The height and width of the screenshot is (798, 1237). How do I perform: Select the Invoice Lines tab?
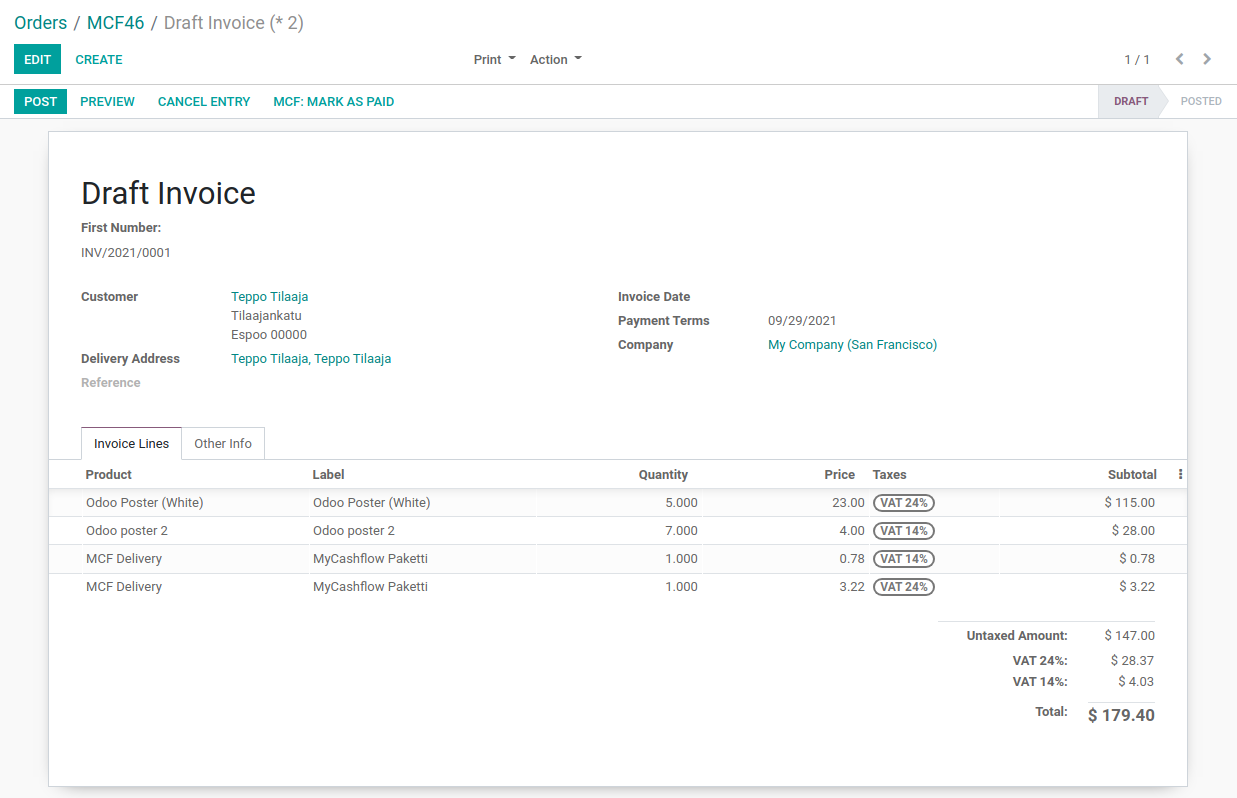click(x=132, y=444)
